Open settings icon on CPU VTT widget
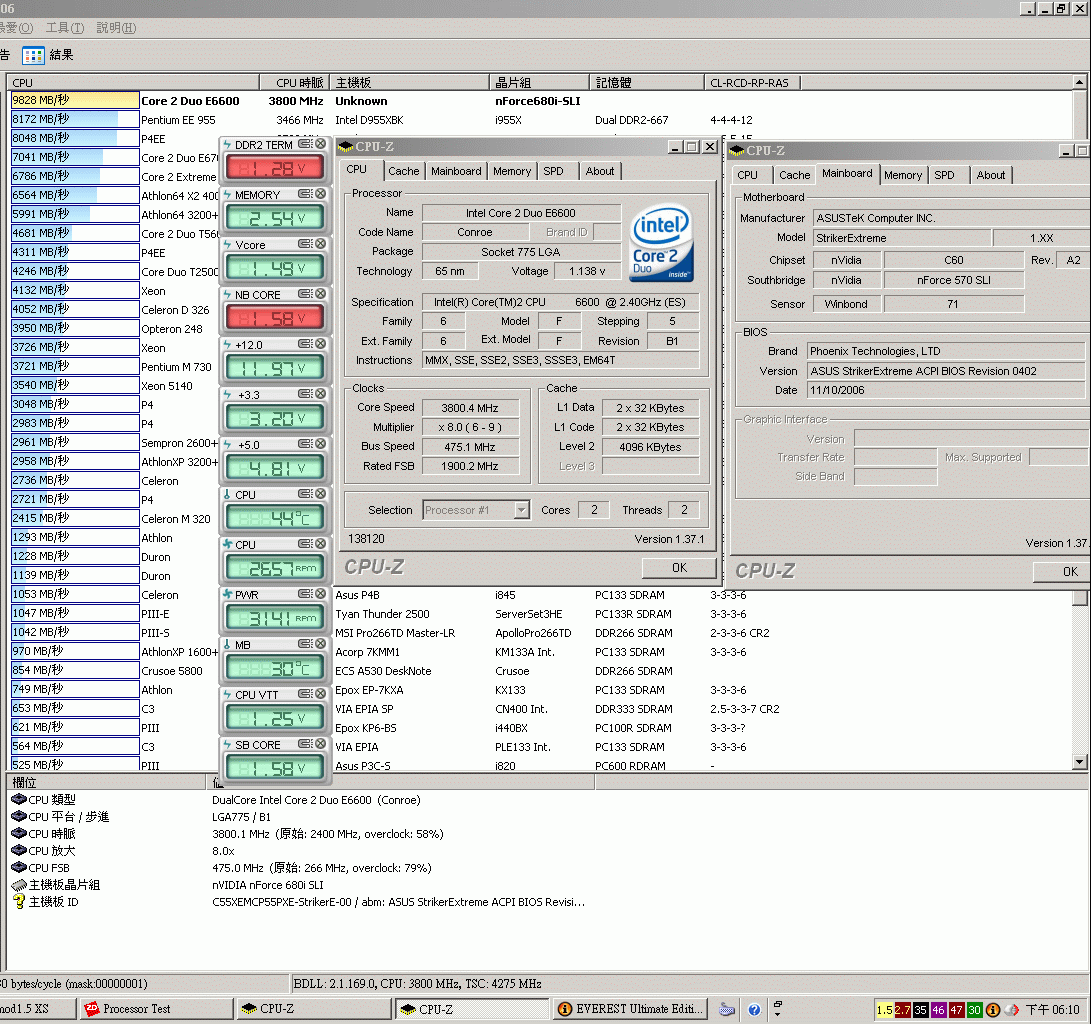 (x=305, y=694)
